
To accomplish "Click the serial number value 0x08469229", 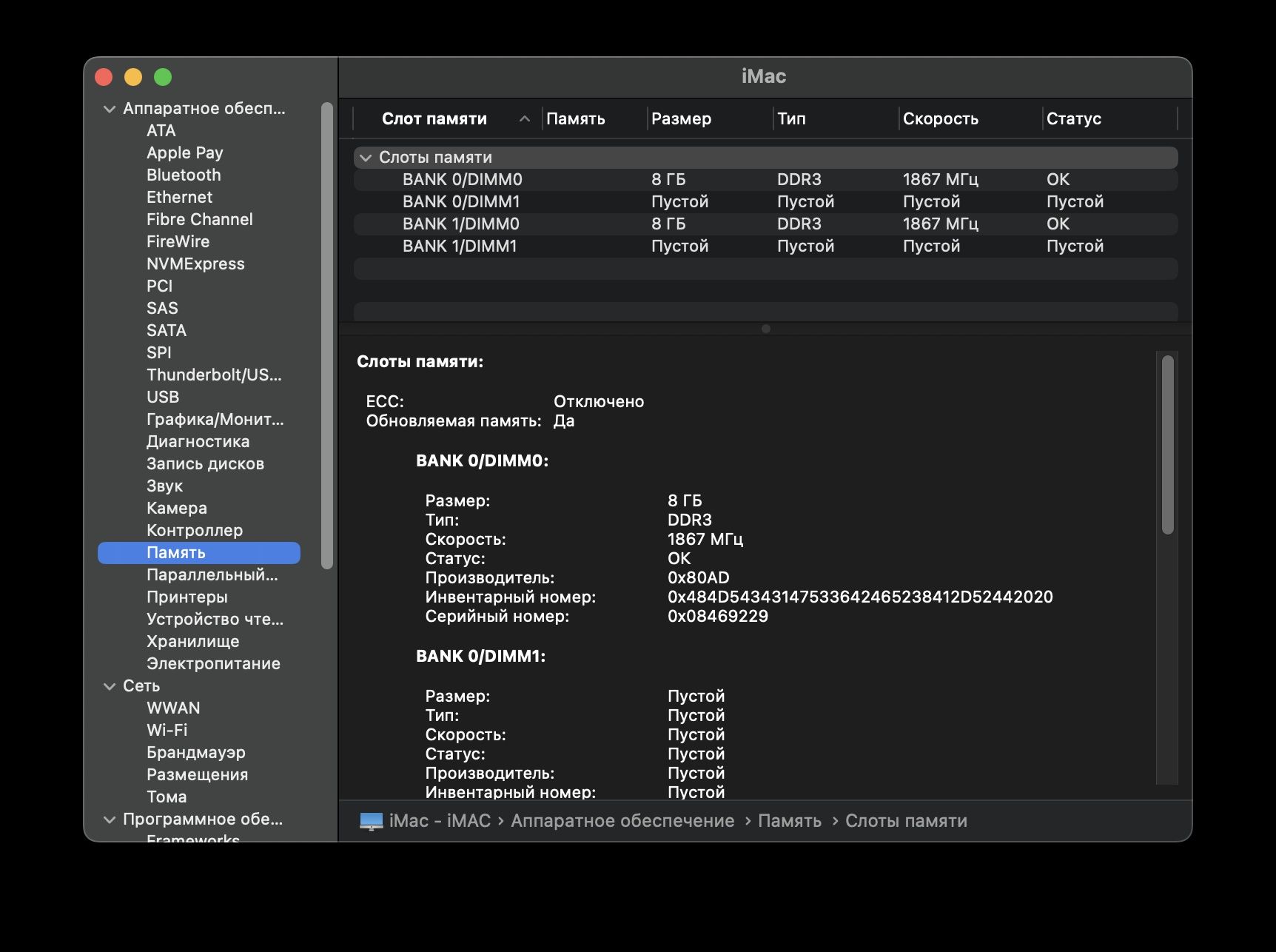I will click(718, 617).
